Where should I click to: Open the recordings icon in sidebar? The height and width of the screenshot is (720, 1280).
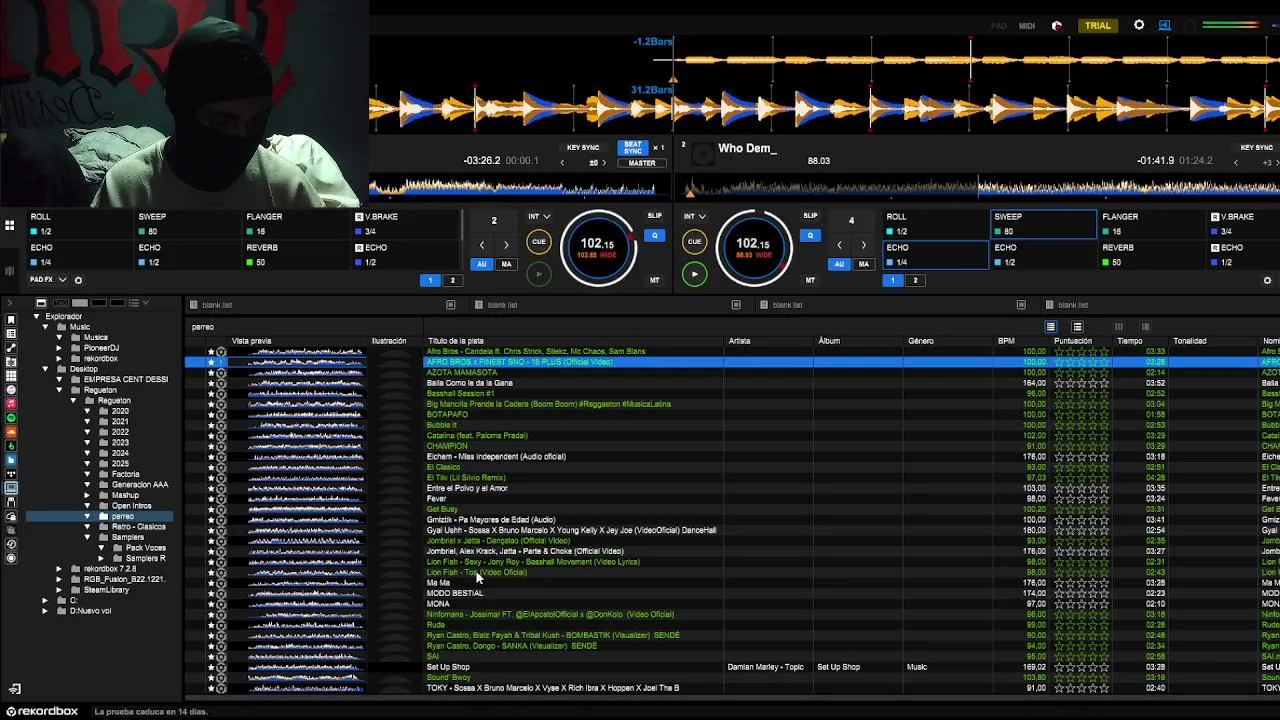pos(11,558)
